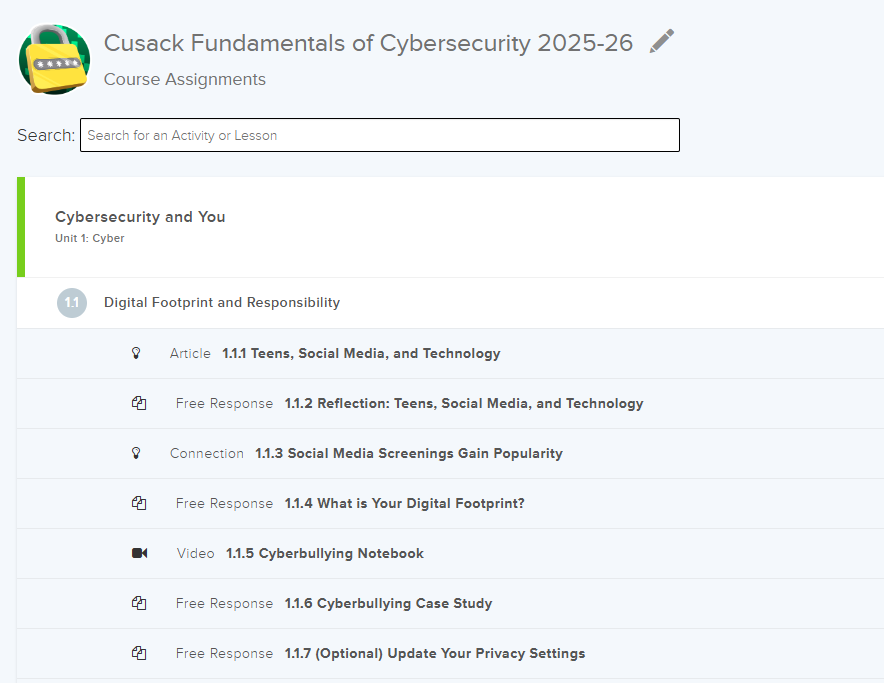Open 1.1.6 Cyberbullying Case Study
884x683 pixels.
(388, 603)
